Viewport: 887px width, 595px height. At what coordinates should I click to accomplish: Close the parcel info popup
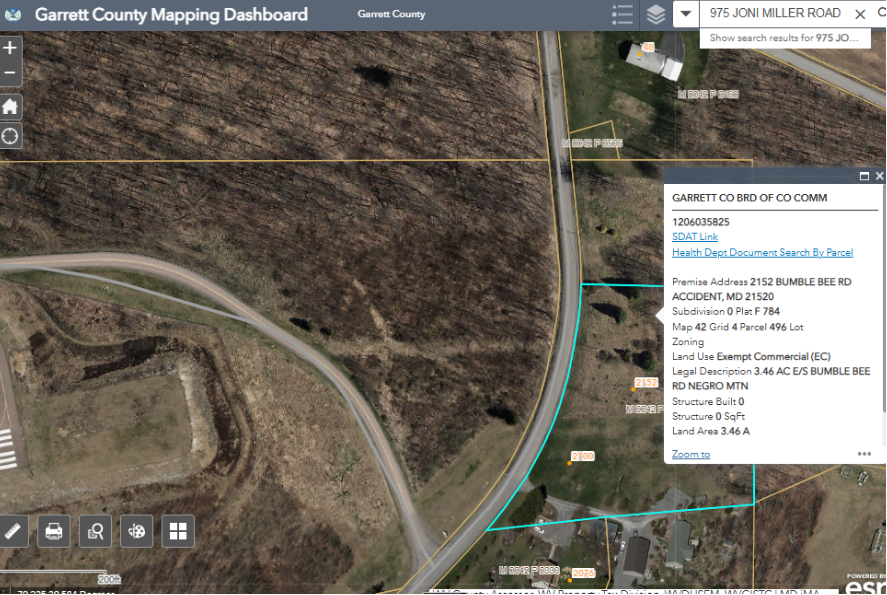coord(880,176)
